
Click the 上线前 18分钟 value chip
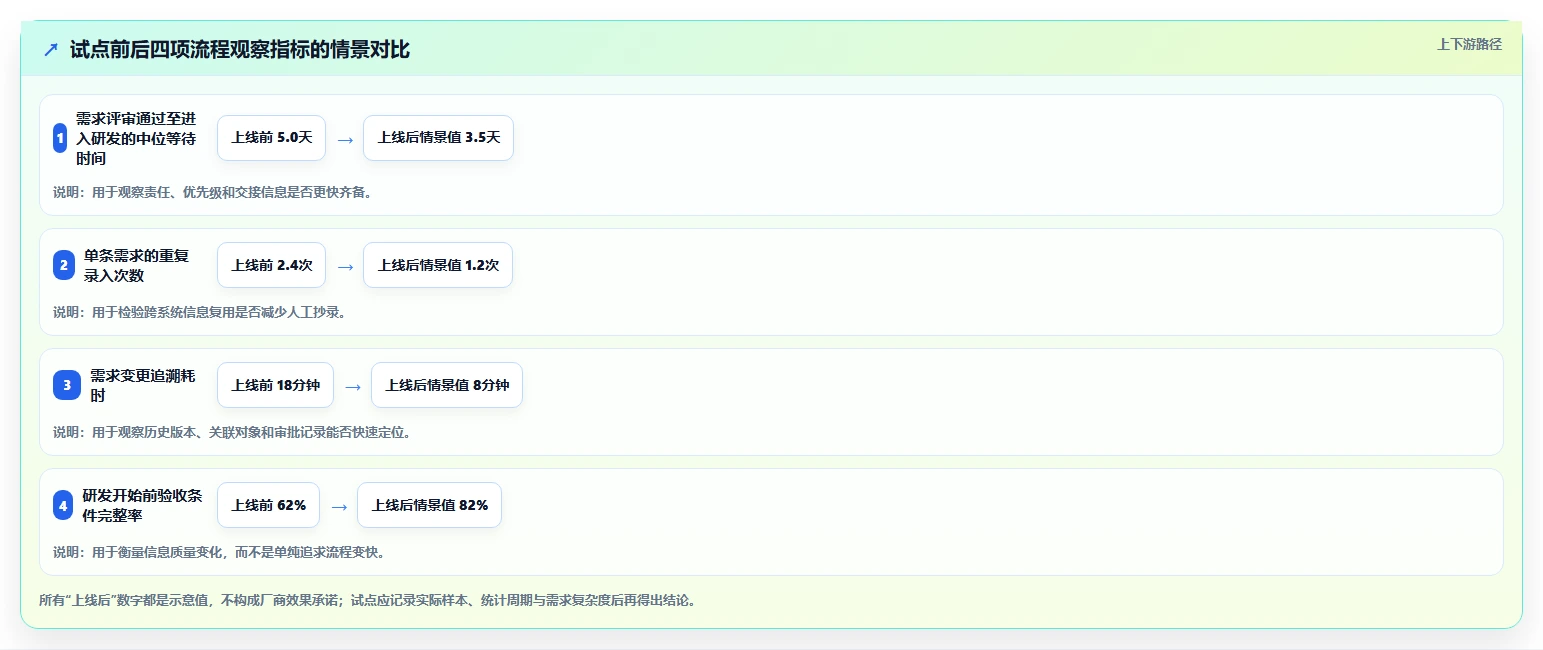[275, 385]
